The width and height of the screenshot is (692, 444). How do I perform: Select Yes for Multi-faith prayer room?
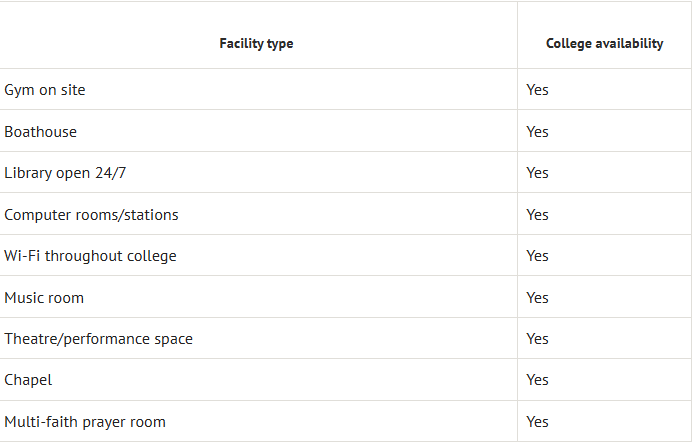coord(537,421)
